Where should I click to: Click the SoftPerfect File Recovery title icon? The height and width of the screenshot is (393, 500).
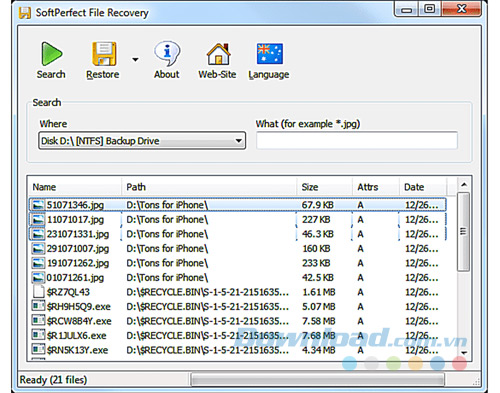point(25,13)
